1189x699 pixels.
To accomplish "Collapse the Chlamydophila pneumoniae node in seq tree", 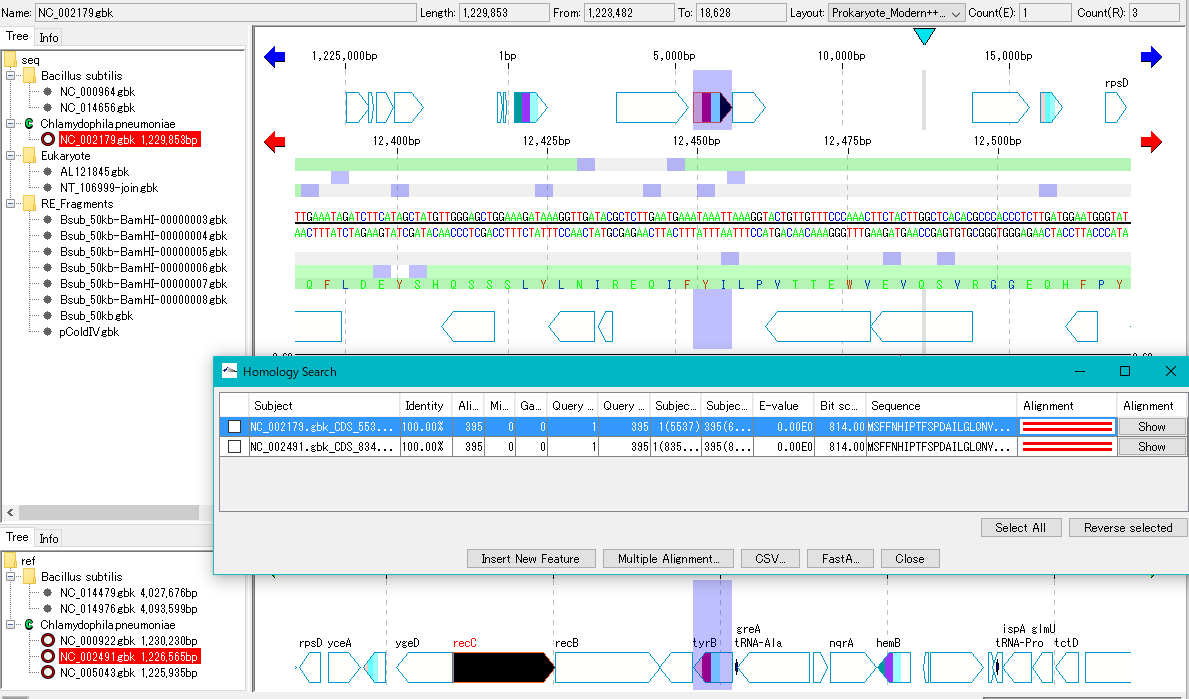I will tap(11, 124).
